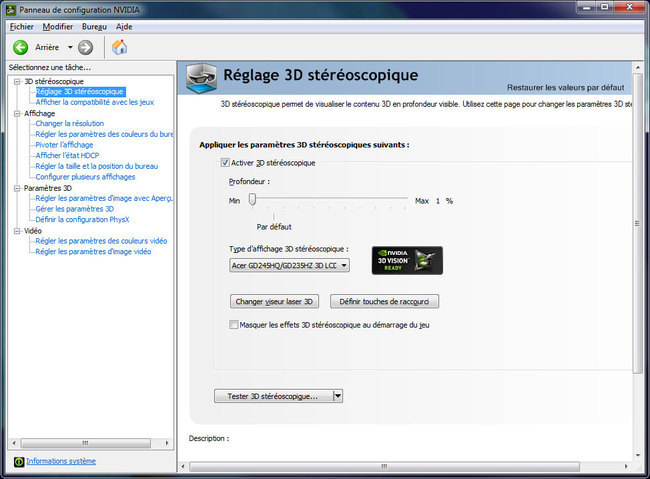Click Définir touches de raccourci button
Image resolution: width=650 pixels, height=479 pixels.
[x=384, y=302]
